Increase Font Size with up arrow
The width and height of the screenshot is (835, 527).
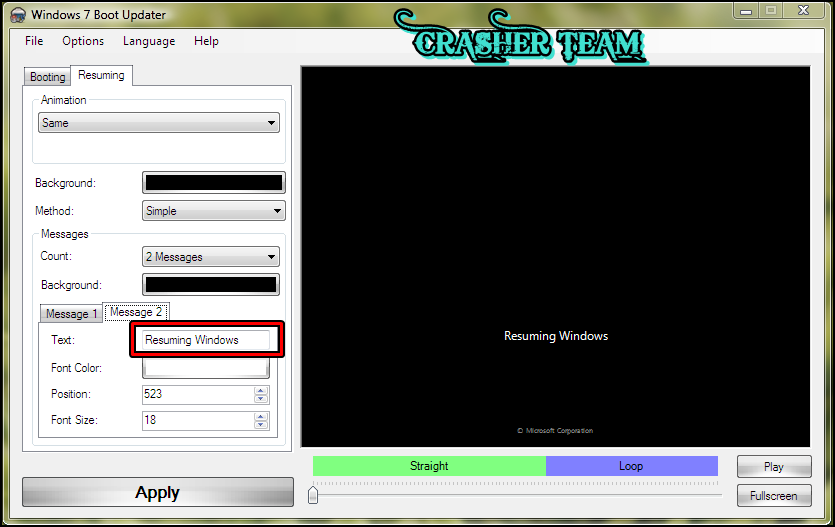point(261,416)
